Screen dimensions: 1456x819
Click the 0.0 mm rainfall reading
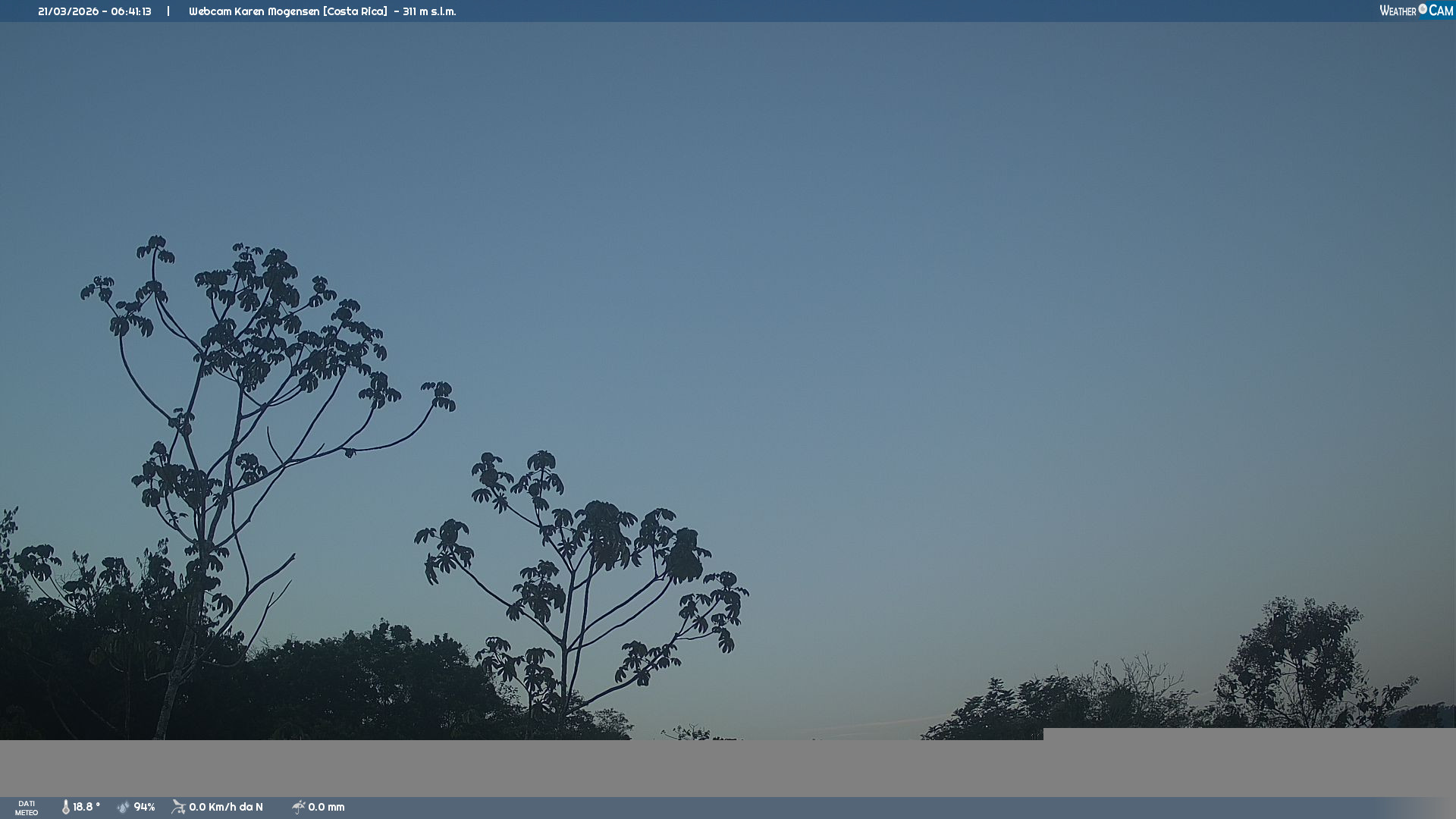pos(326,807)
